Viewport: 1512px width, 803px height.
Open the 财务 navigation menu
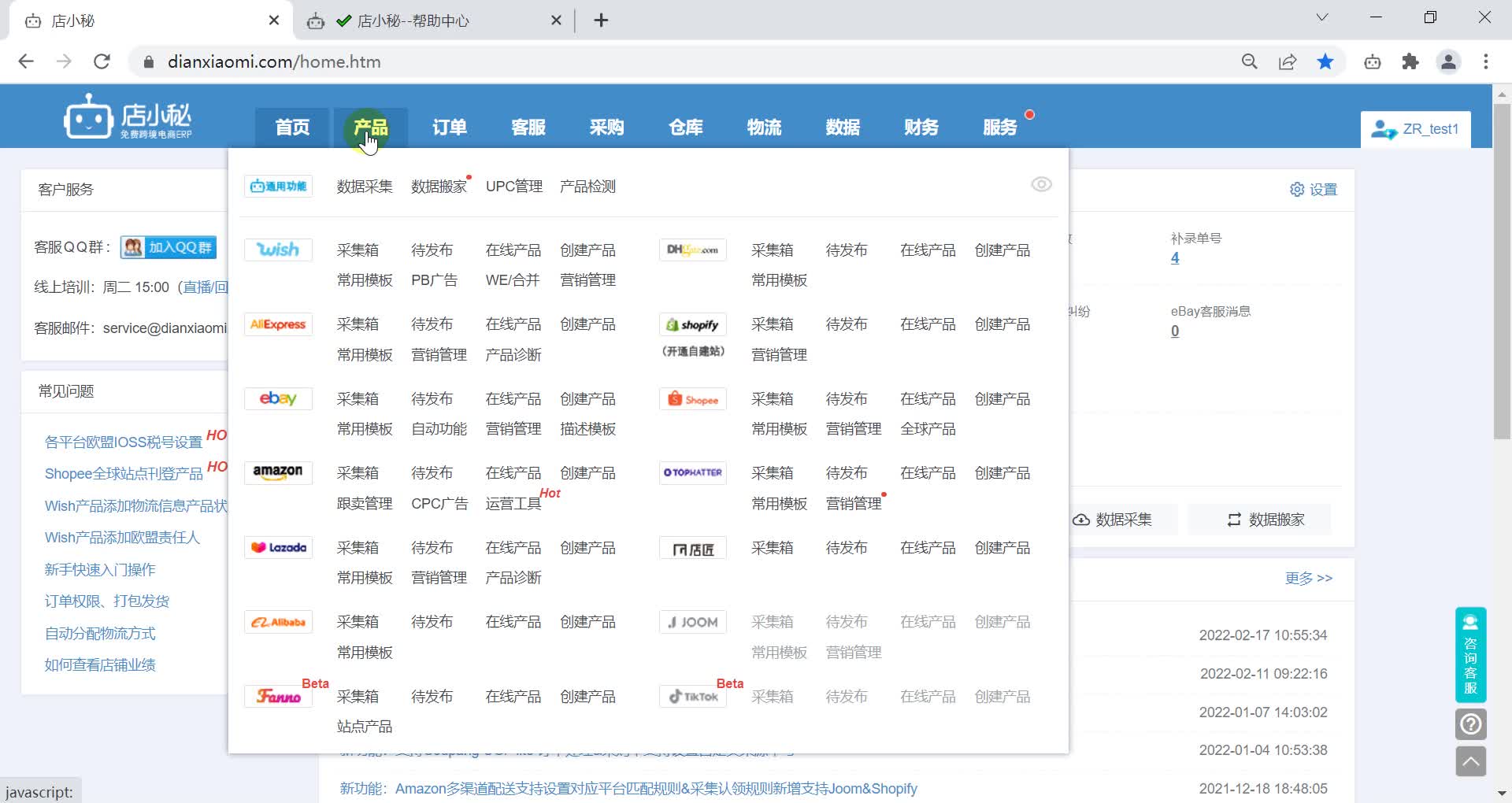click(921, 128)
